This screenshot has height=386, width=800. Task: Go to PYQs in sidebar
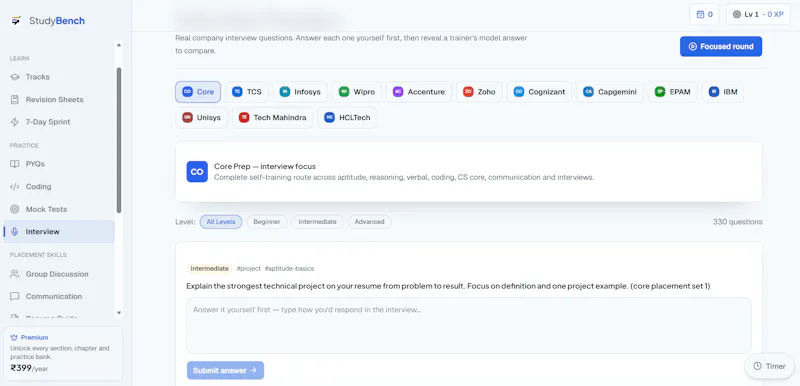tap(59, 164)
